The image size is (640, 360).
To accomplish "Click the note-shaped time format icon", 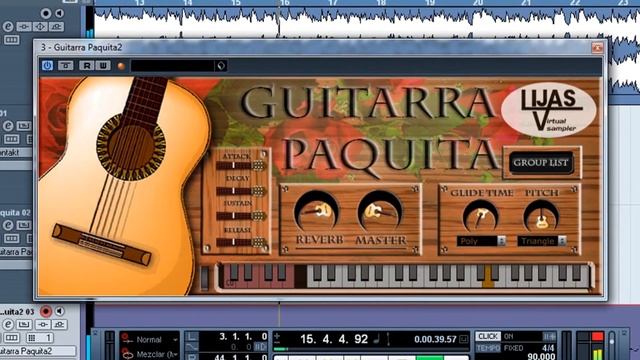I will pos(377,339).
